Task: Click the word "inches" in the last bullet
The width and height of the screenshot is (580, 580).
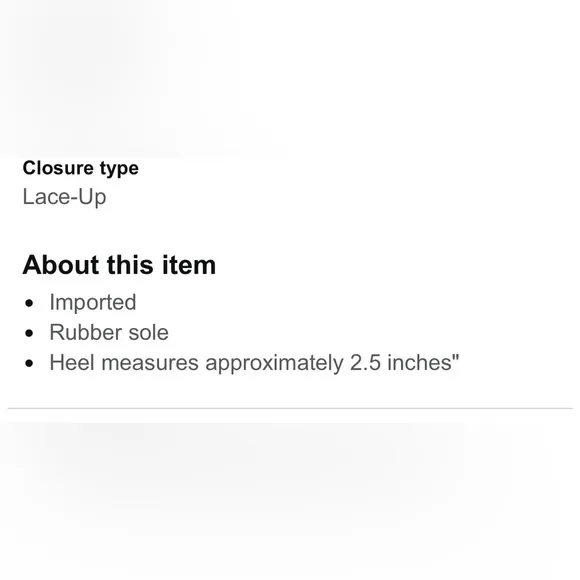Action: click(420, 362)
